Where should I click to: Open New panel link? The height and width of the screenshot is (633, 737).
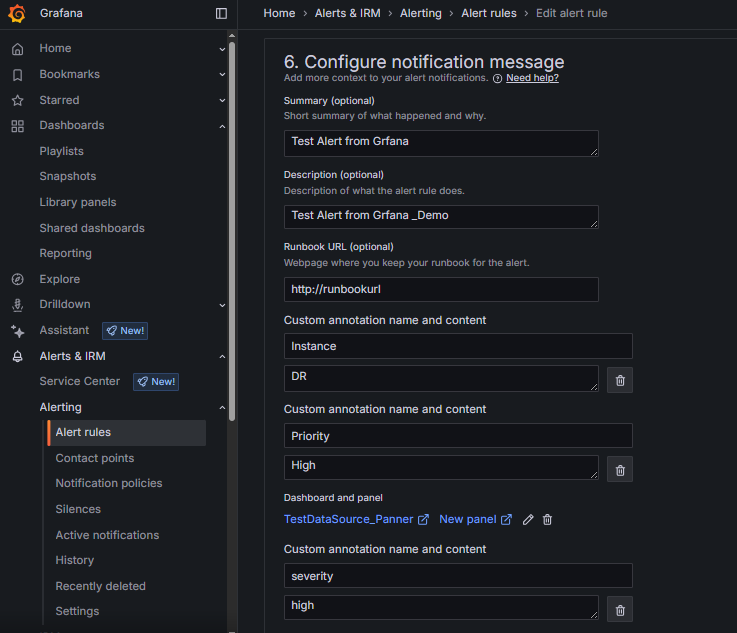[475, 519]
